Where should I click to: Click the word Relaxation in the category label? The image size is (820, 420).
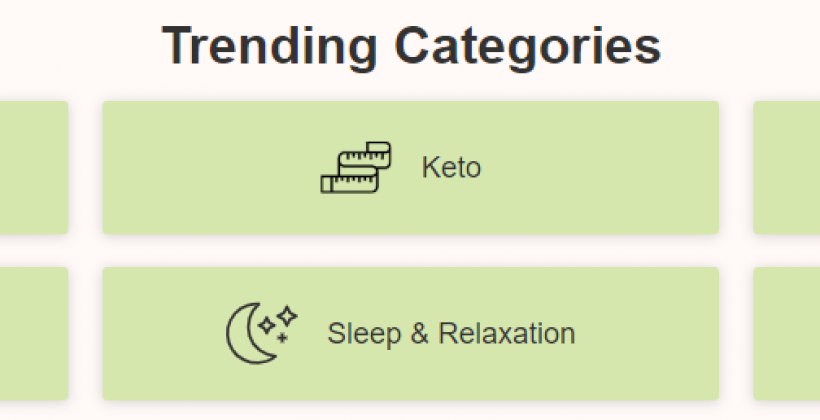(507, 333)
